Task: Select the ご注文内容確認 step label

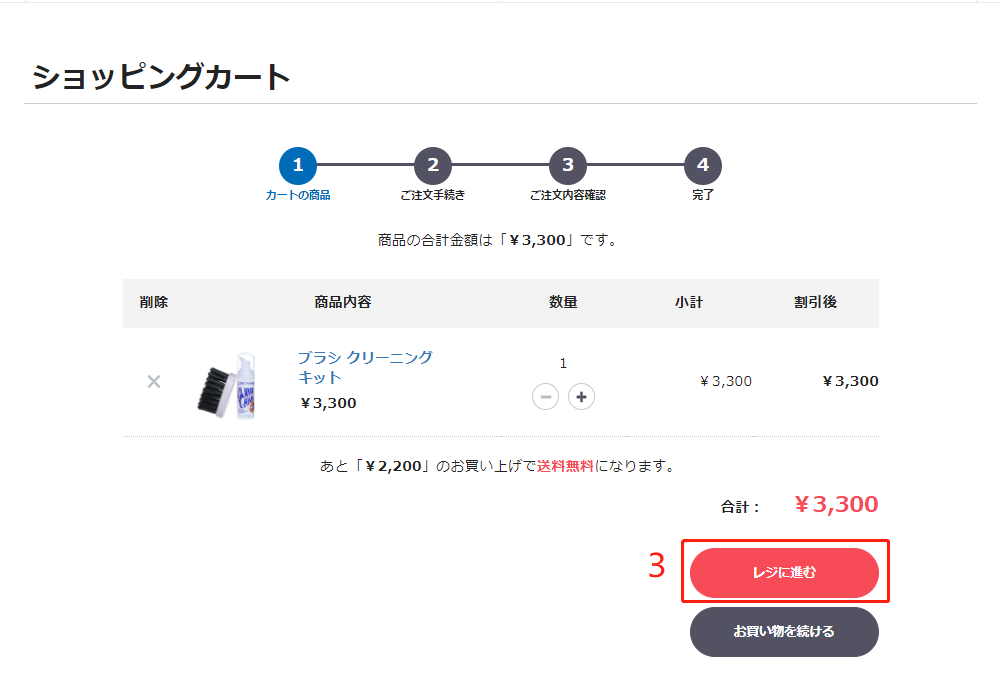Action: (568, 195)
